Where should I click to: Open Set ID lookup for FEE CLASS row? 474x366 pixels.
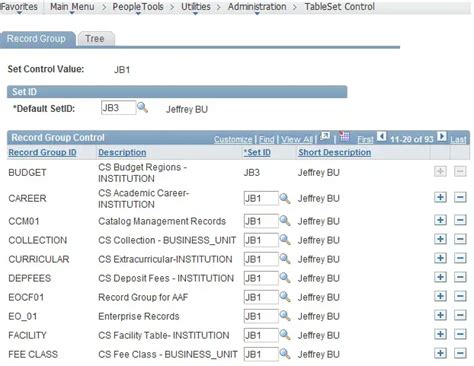pos(285,354)
